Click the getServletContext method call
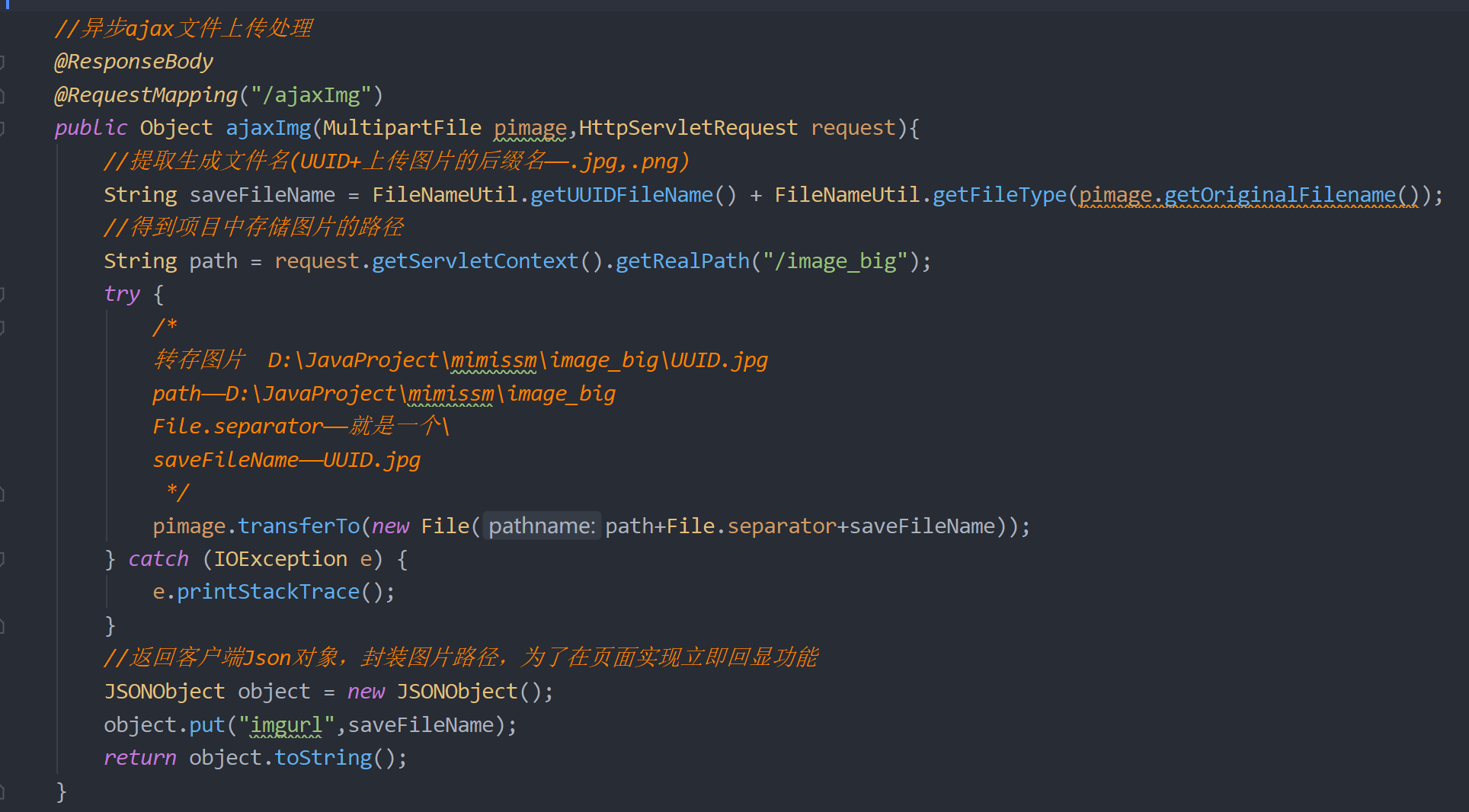 [x=475, y=261]
